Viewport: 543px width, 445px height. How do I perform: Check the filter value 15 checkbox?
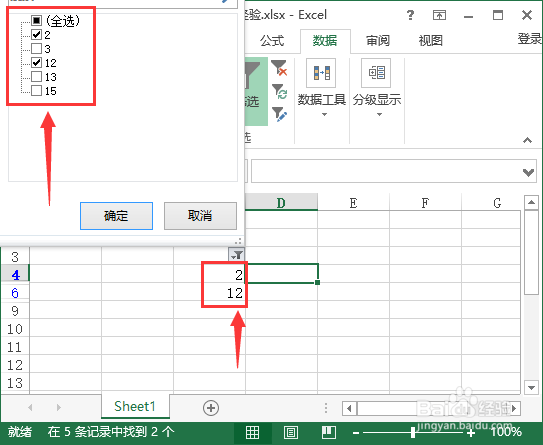point(37,91)
